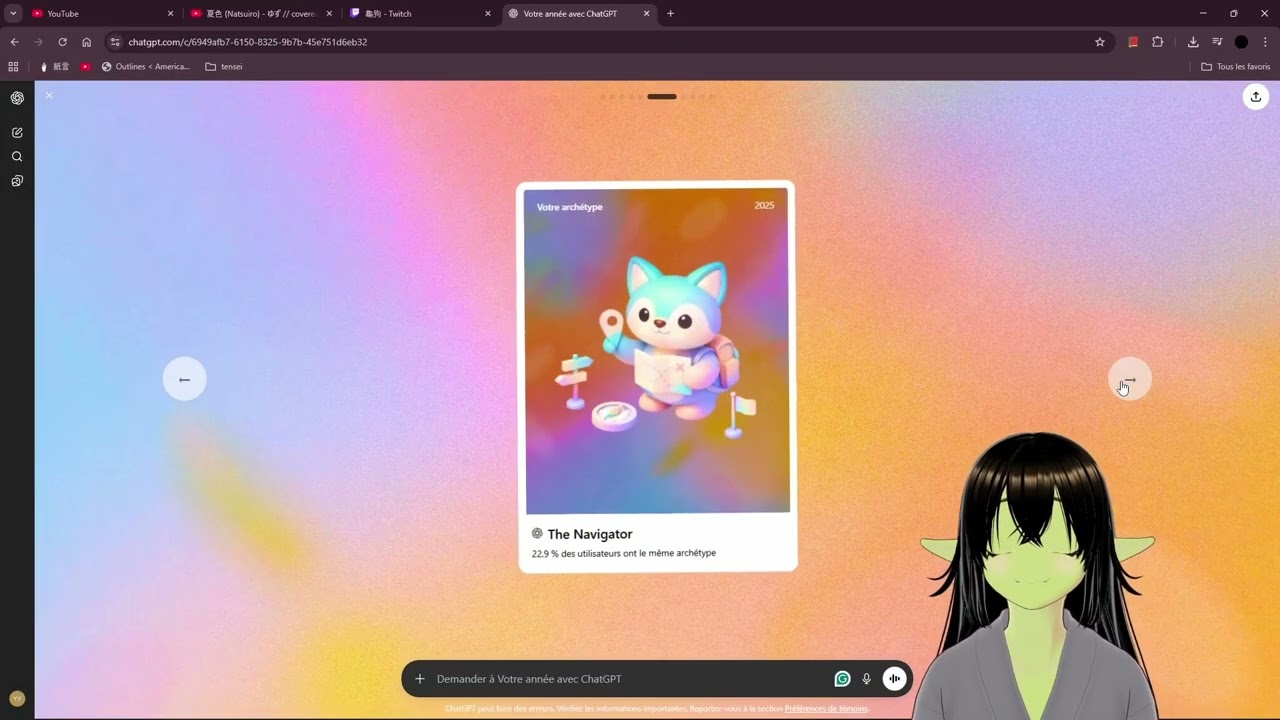Click the green Grammarly icon in the prompt bar
The image size is (1280, 720).
point(842,679)
